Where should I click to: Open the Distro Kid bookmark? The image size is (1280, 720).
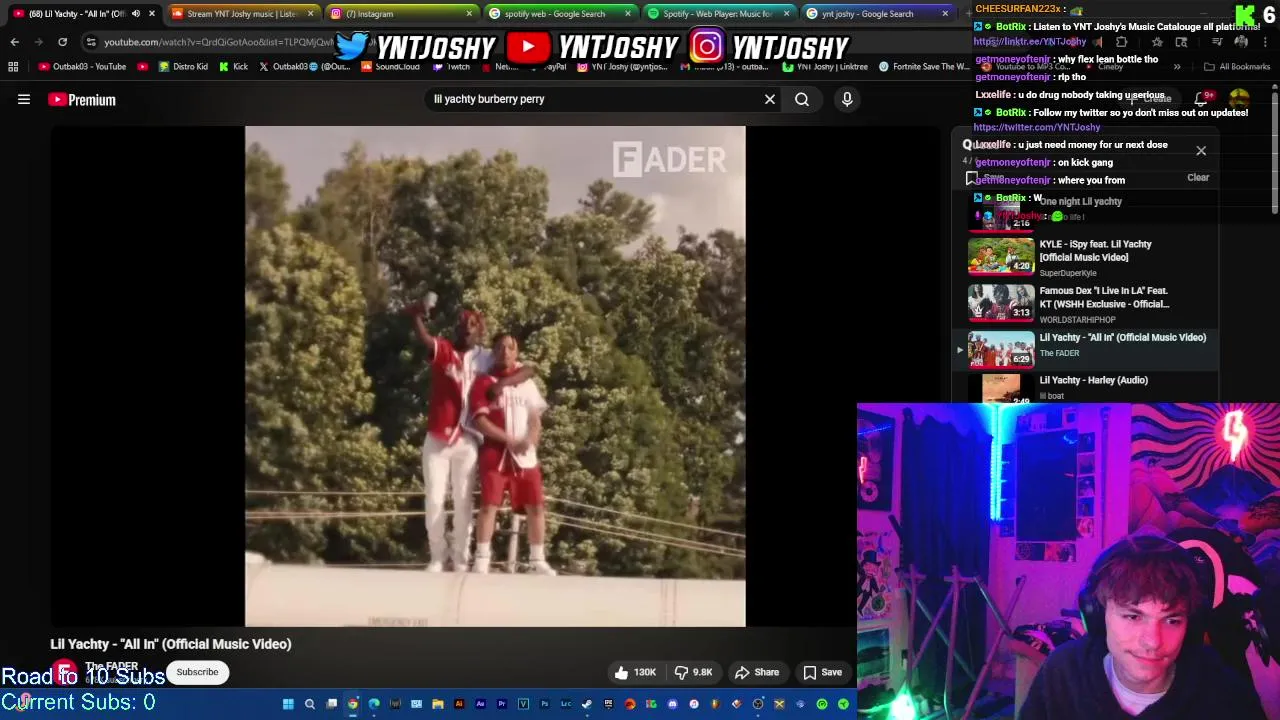coord(183,67)
